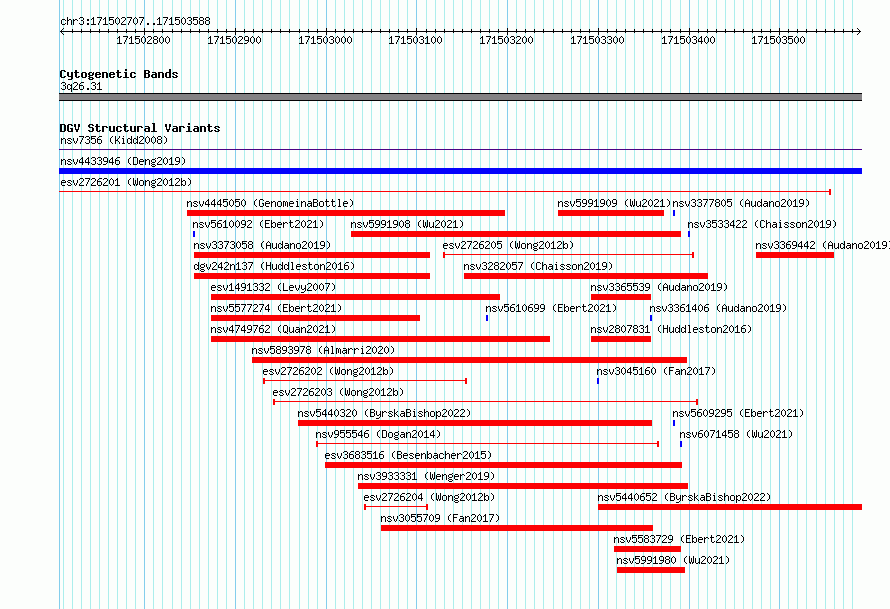Click the nsv5440652 (ByrskaBishop2022) variant label

pyautogui.click(x=684, y=497)
